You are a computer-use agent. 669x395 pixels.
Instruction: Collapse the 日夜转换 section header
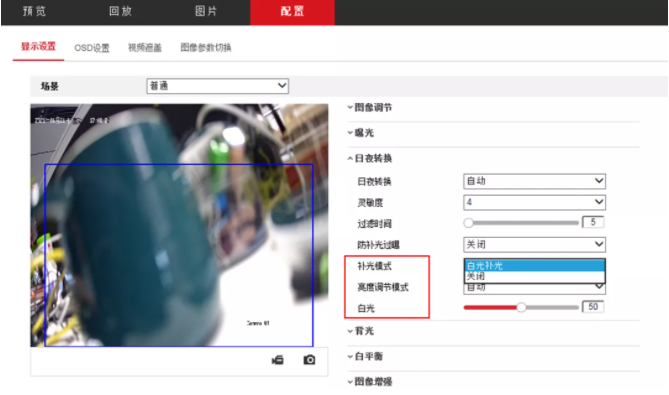tap(370, 158)
